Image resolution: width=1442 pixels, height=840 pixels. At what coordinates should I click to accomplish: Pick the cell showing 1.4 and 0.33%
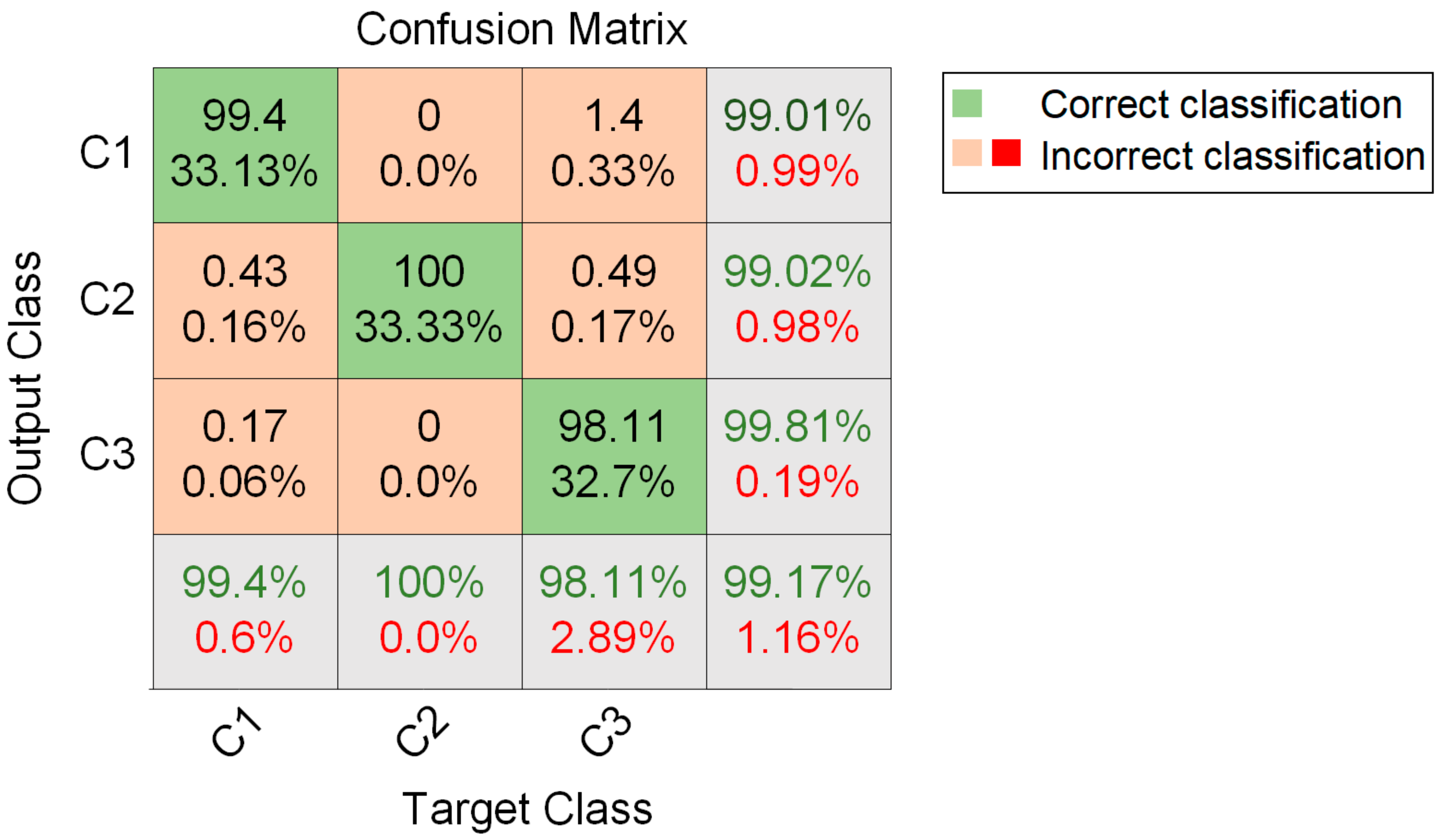tap(614, 145)
